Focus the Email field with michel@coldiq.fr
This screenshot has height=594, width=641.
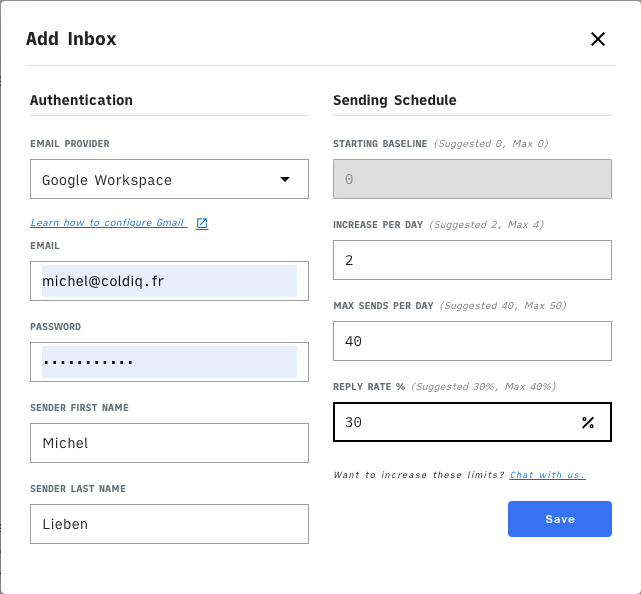coord(168,281)
